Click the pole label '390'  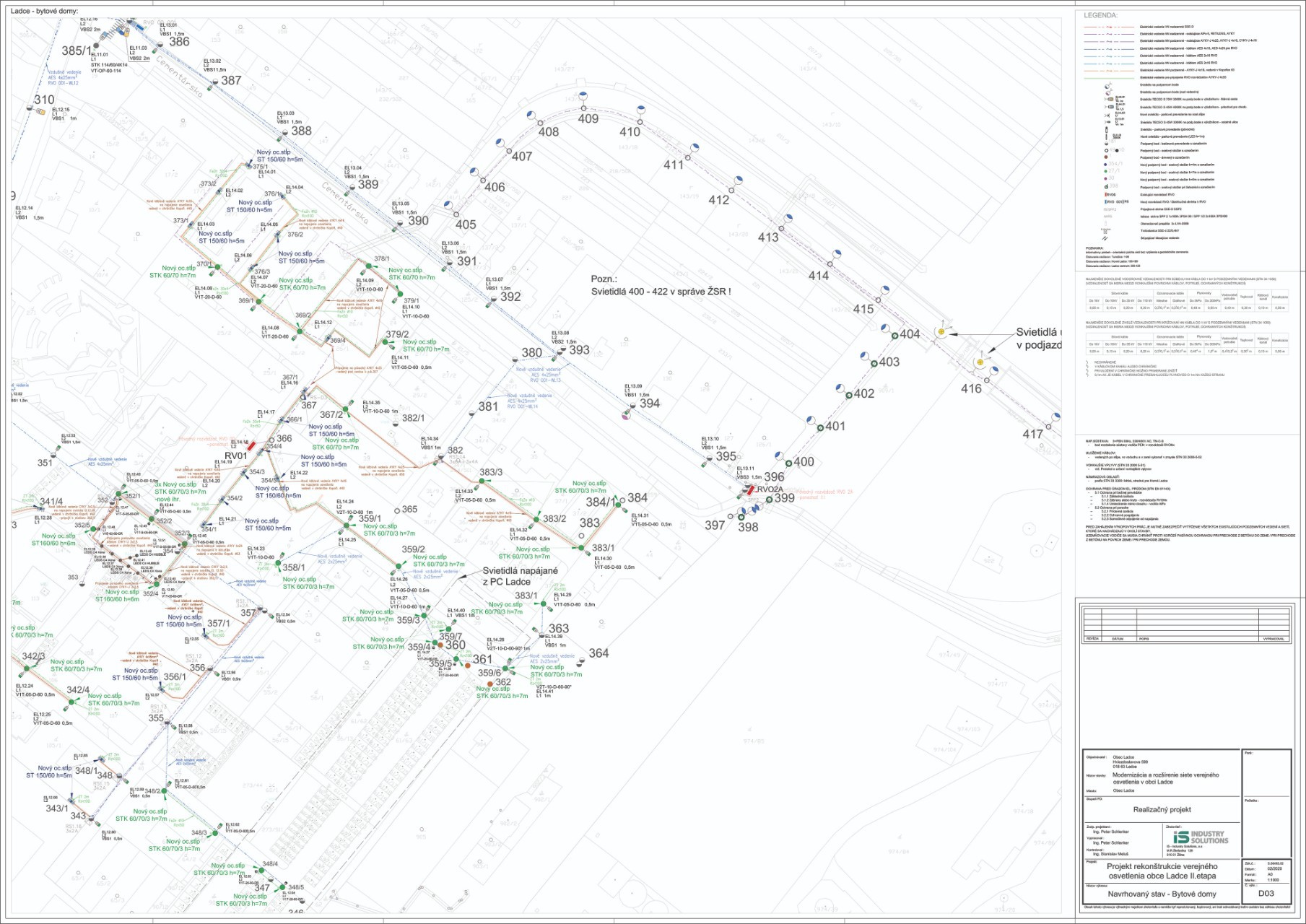(419, 221)
